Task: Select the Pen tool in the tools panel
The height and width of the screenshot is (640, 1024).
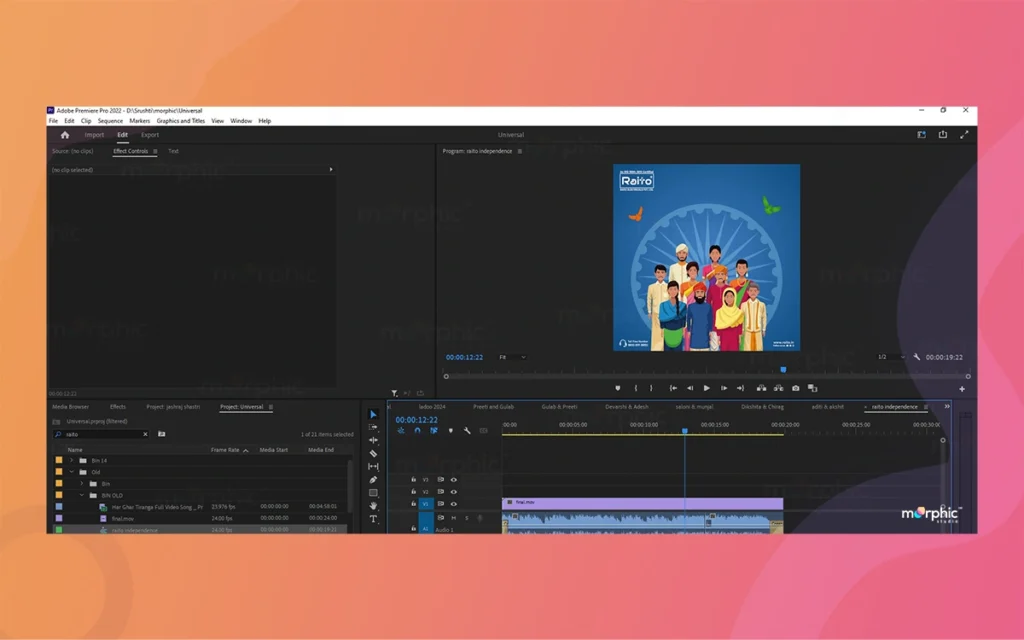Action: (x=373, y=480)
